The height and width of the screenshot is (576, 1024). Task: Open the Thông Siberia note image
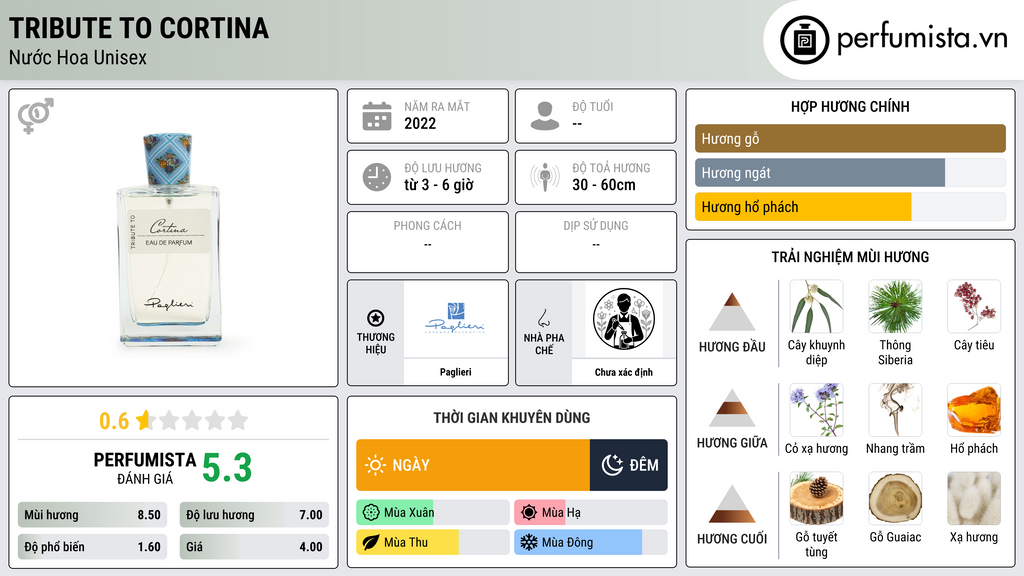coord(895,307)
